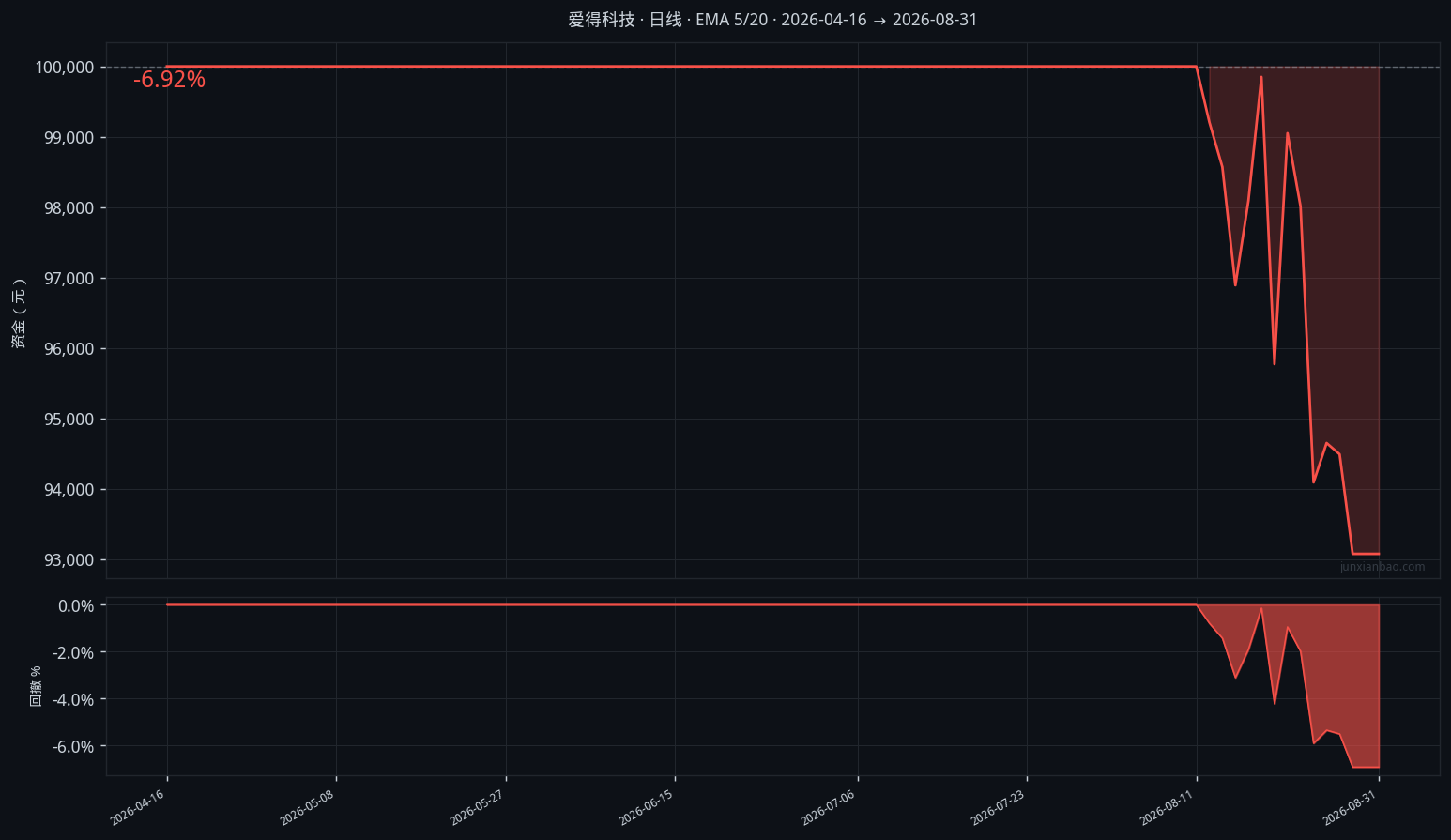1451x840 pixels.
Task: Click the 93,000 y-axis tick label
Action: pyautogui.click(x=69, y=560)
